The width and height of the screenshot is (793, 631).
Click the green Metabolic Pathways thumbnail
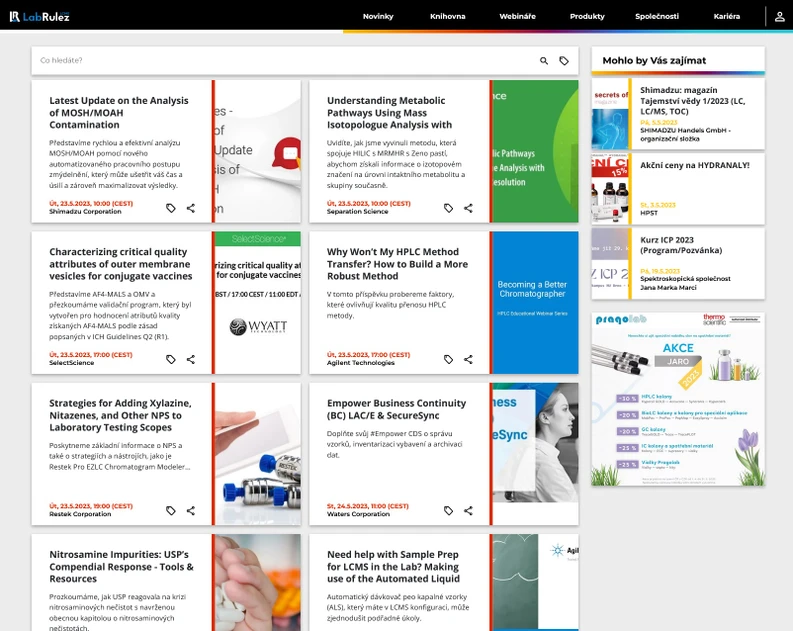tap(536, 151)
